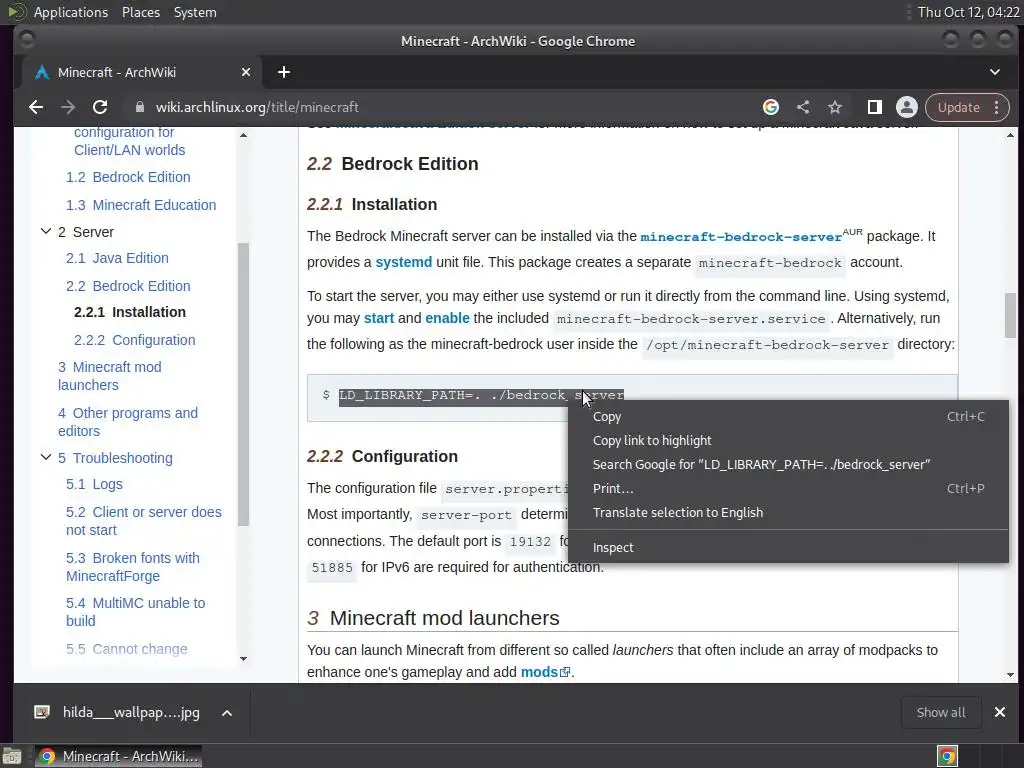Go to 2.2.2 Configuration in sidebar
1024x768 pixels.
click(135, 340)
